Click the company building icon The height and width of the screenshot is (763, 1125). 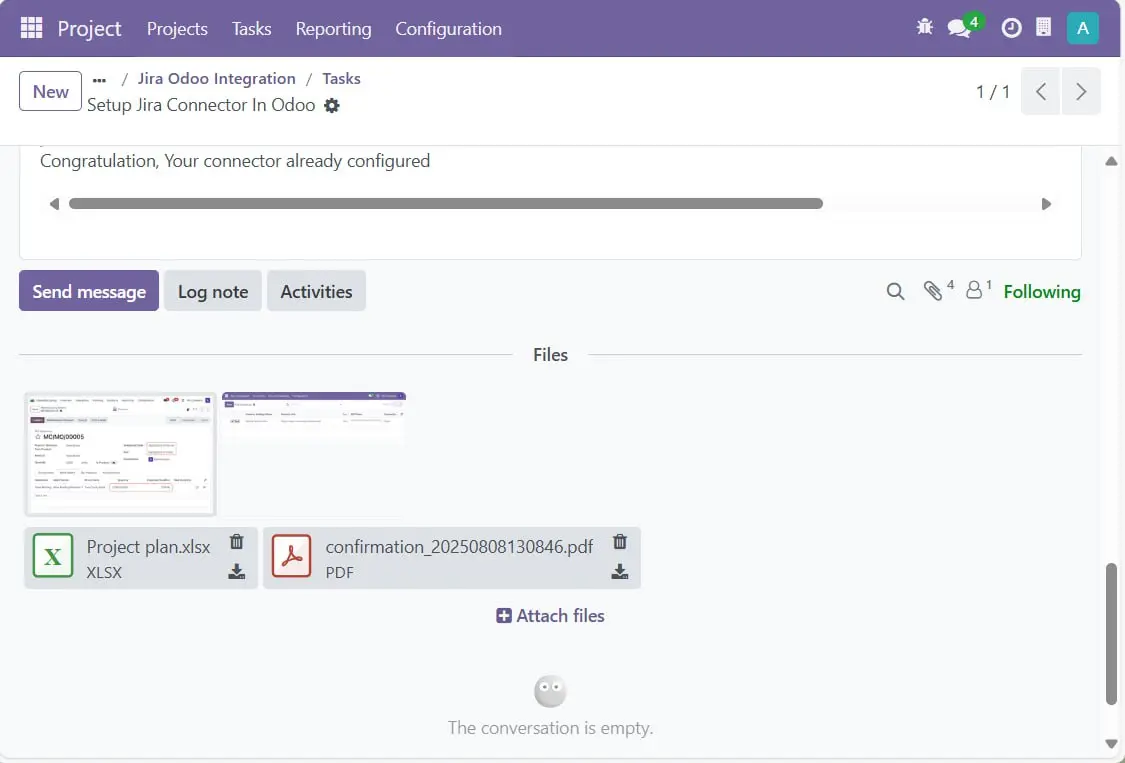(x=1043, y=28)
